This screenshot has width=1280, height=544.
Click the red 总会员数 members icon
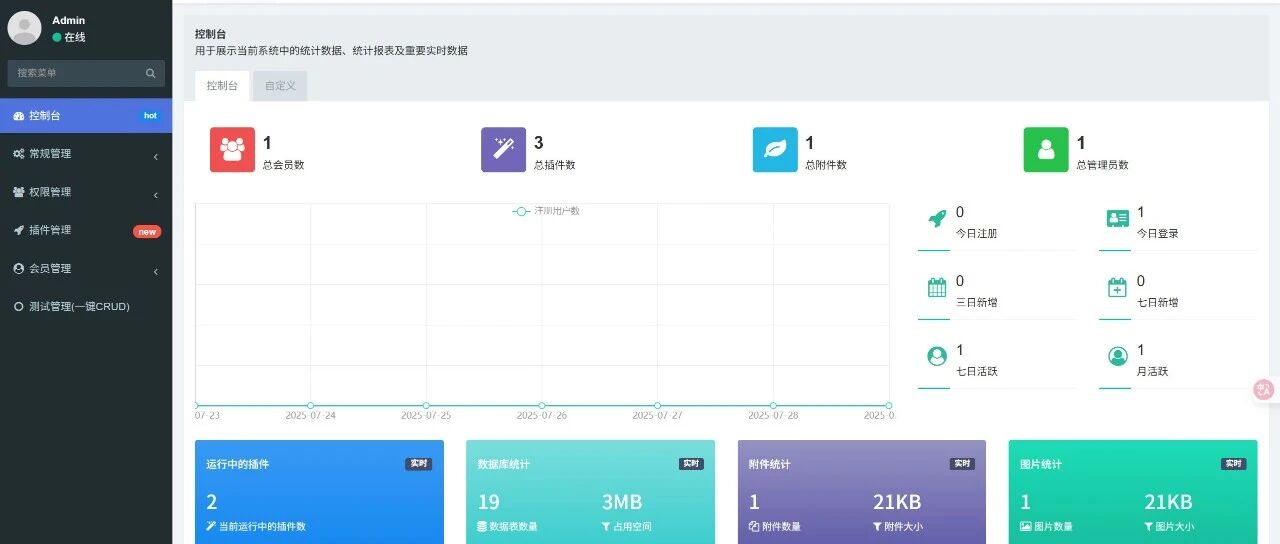click(x=233, y=150)
